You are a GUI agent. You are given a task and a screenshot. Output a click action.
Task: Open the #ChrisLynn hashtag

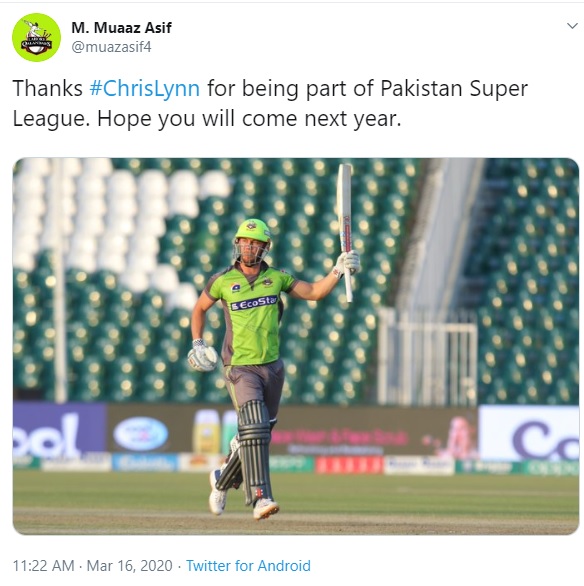(145, 88)
